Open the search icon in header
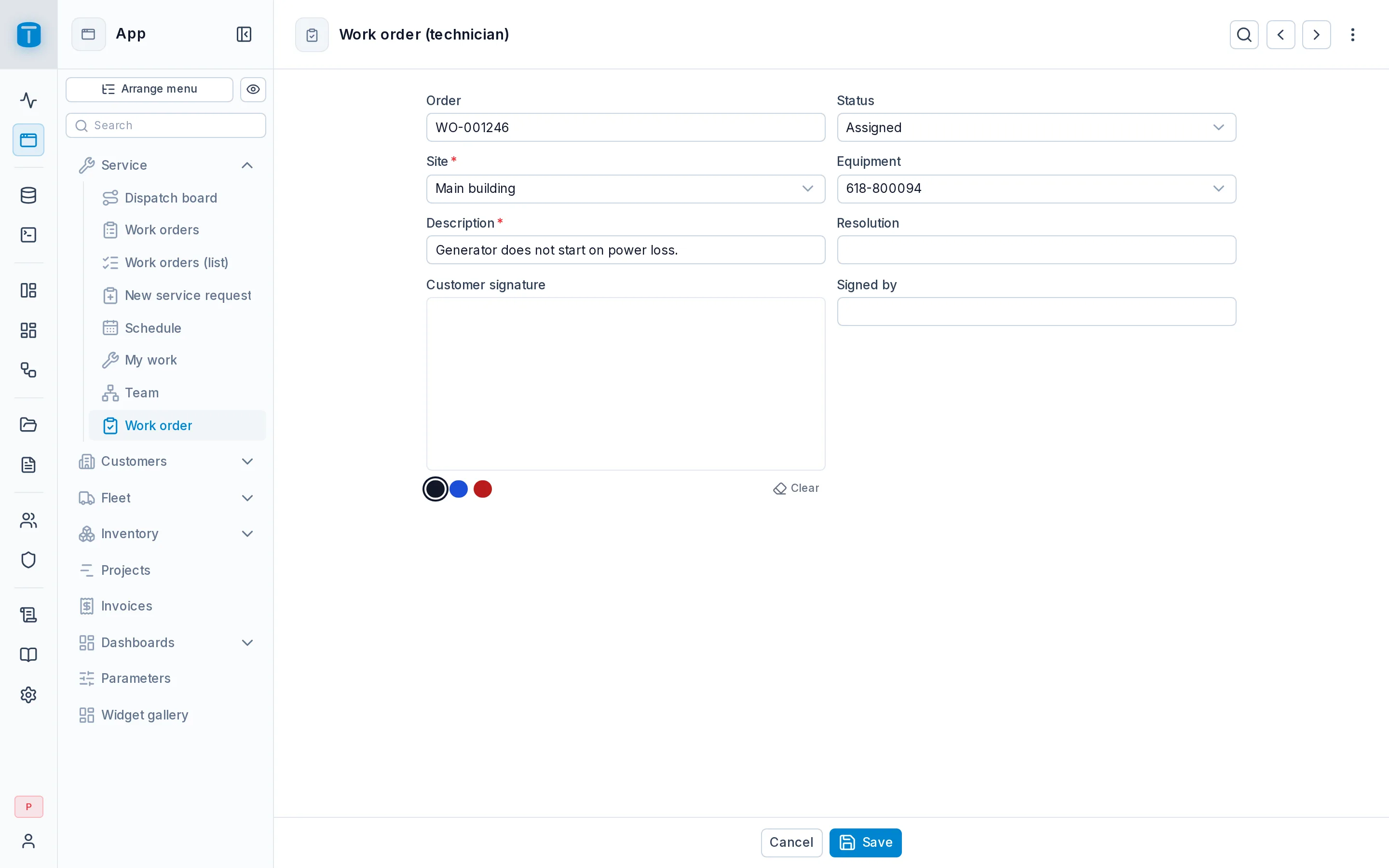 (1244, 34)
